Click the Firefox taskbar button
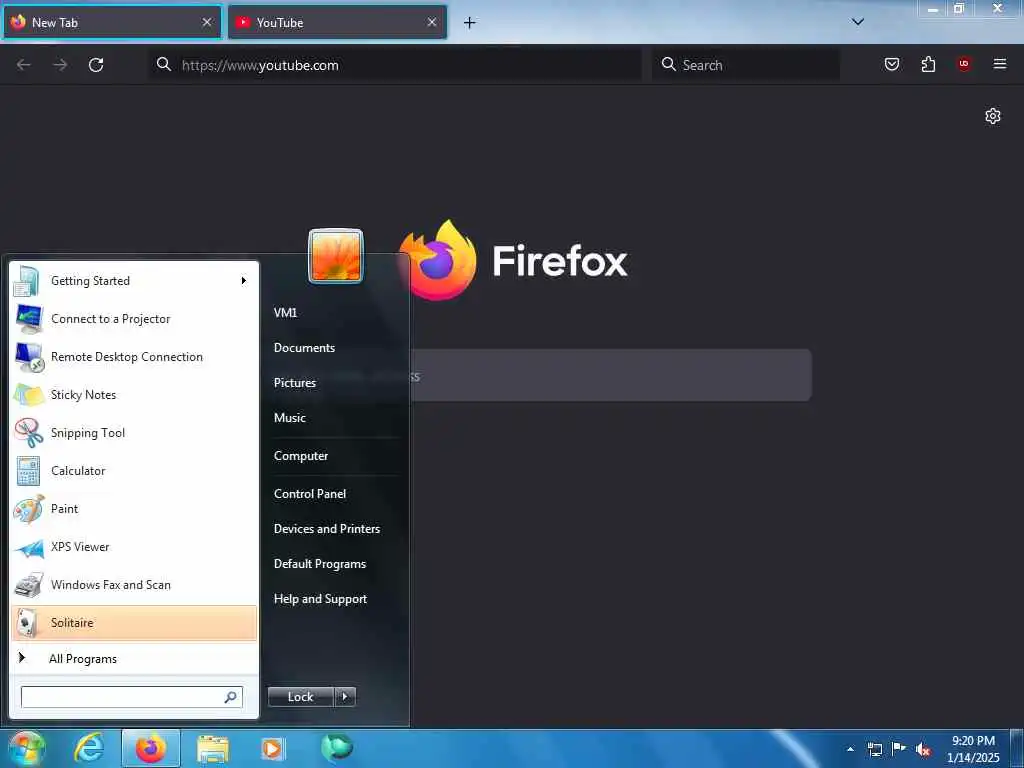1024x768 pixels. [x=151, y=748]
